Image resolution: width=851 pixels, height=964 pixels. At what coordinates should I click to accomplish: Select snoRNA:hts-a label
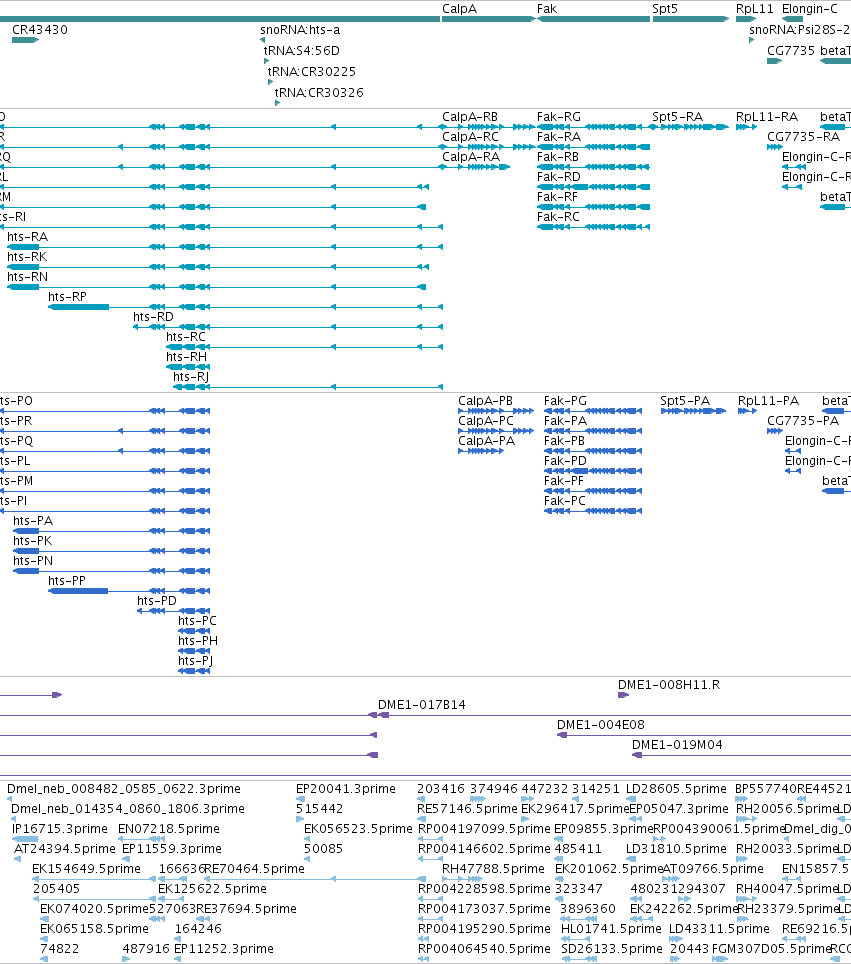click(300, 30)
